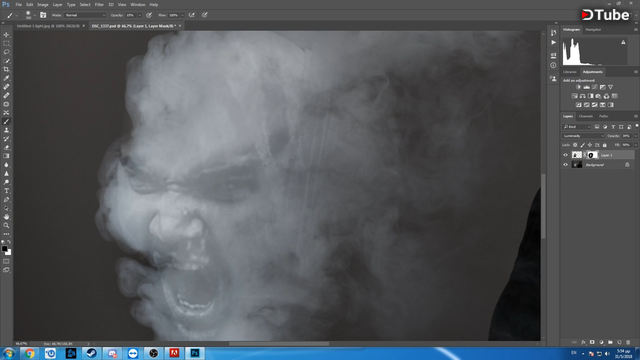
Task: Open the brush preset picker arrow
Action: tap(35, 15)
